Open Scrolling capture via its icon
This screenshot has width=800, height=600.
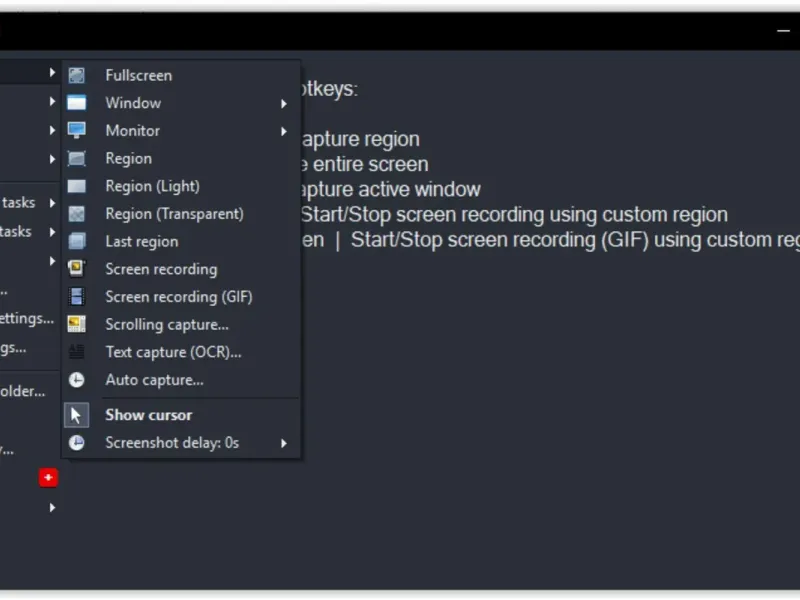click(x=76, y=324)
